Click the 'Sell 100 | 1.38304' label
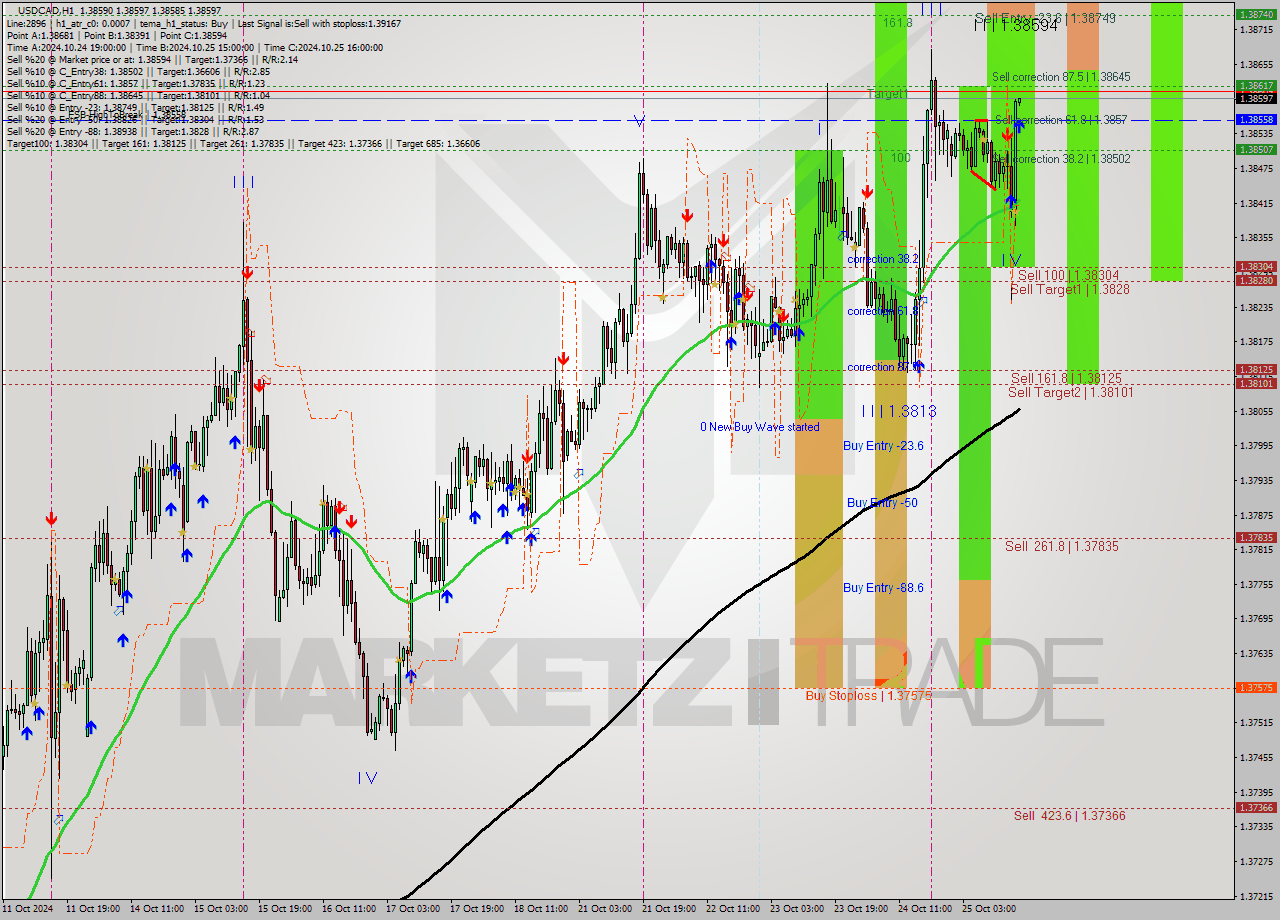This screenshot has width=1280, height=920. [x=1068, y=275]
